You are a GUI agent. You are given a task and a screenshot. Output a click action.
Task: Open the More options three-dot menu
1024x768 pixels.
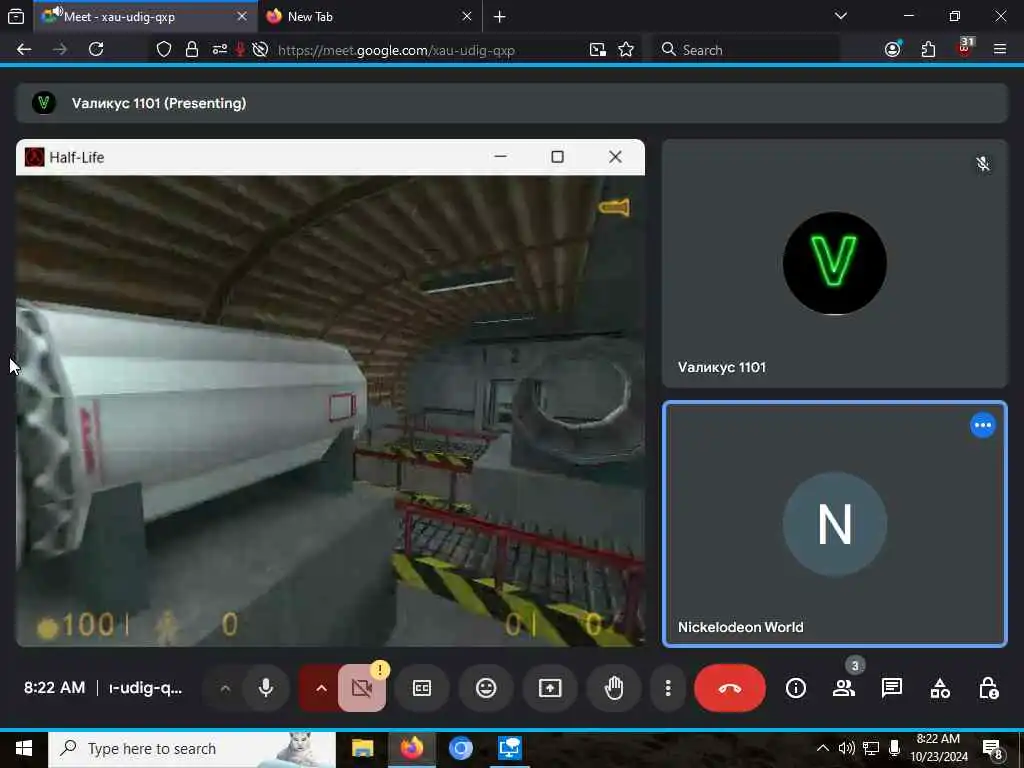coord(667,688)
